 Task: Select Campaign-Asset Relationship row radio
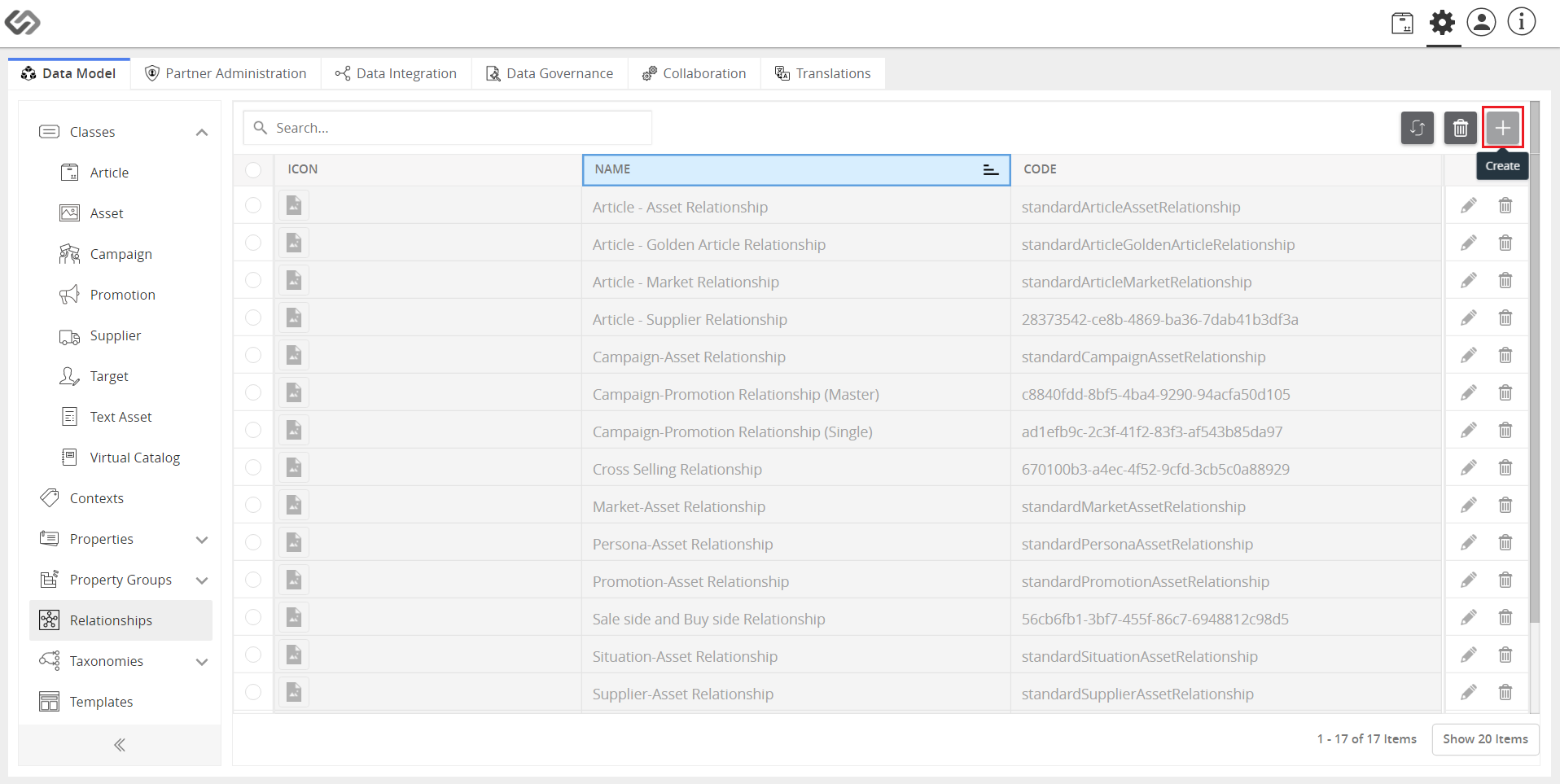(x=253, y=355)
